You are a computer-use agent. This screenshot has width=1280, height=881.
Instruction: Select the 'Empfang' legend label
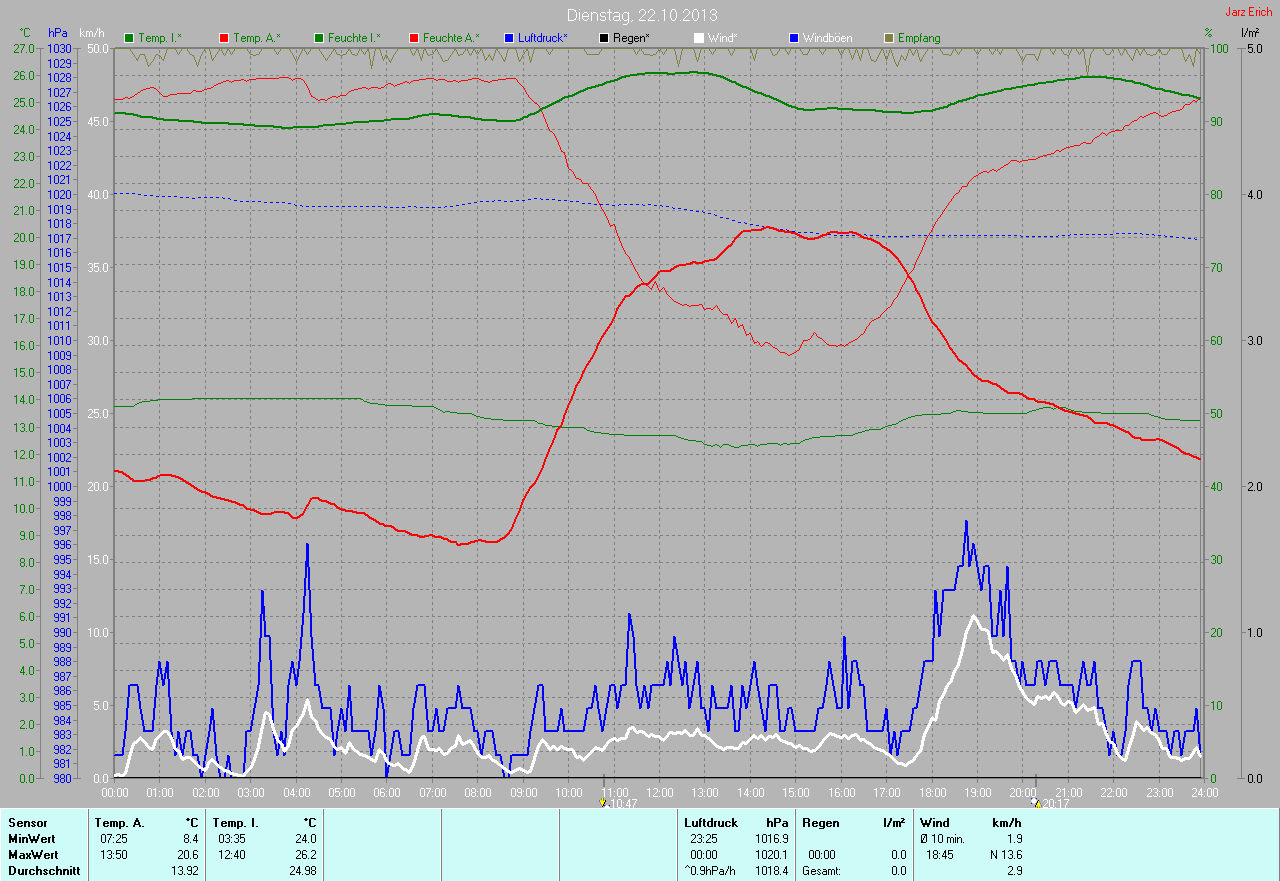[919, 38]
